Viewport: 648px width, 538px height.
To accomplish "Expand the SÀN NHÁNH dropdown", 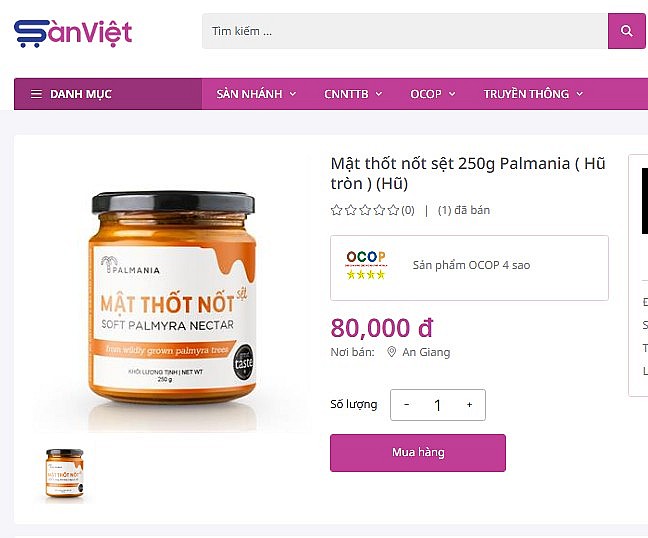I will 256,94.
